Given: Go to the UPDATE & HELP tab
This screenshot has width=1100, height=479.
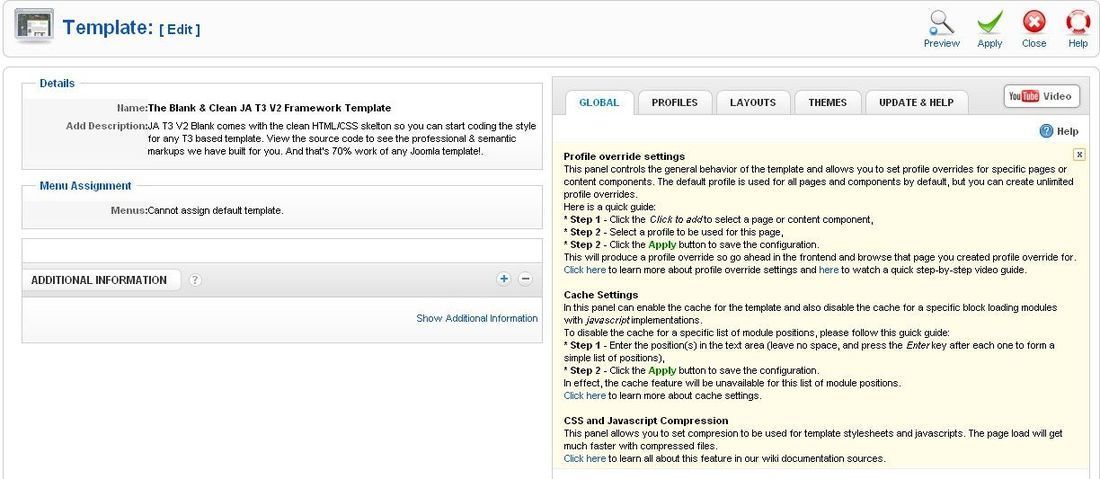Looking at the screenshot, I should point(916,102).
